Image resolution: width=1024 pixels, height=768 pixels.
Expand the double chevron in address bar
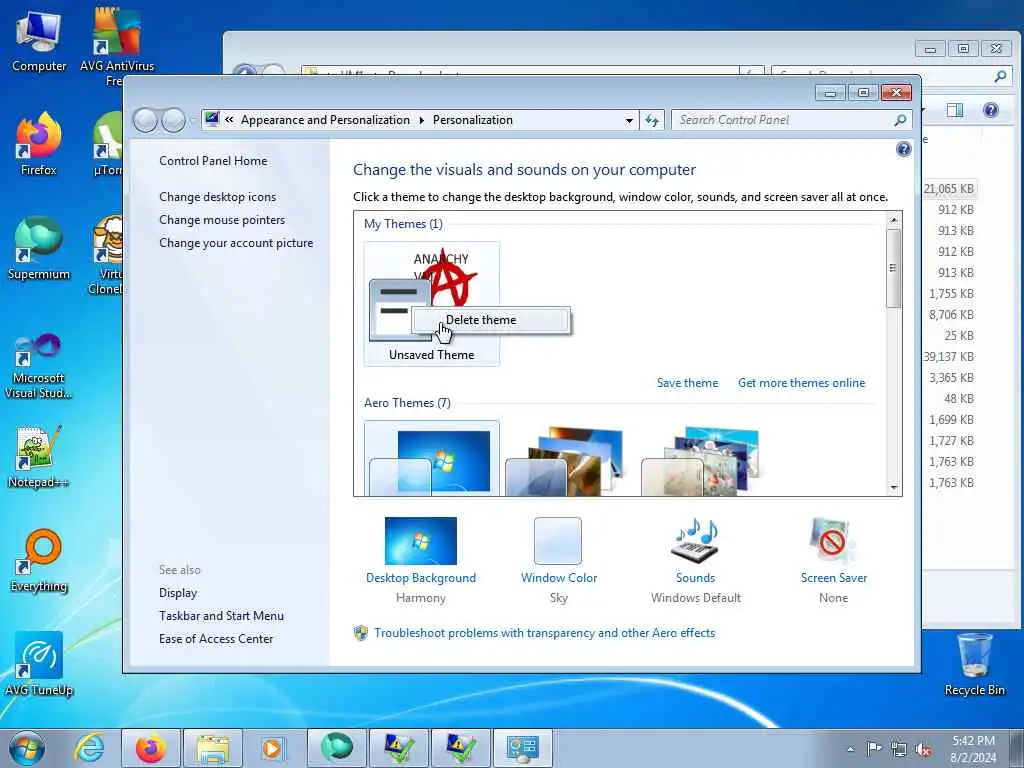[229, 120]
